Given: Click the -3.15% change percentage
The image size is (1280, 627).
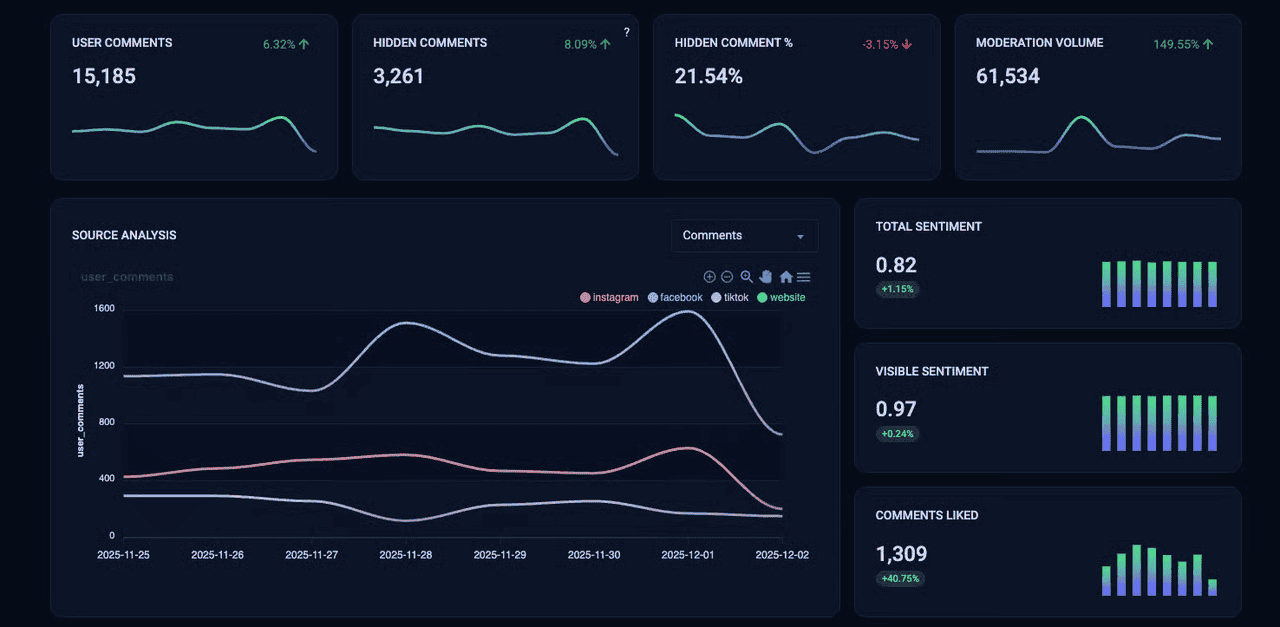Looking at the screenshot, I should coord(880,44).
